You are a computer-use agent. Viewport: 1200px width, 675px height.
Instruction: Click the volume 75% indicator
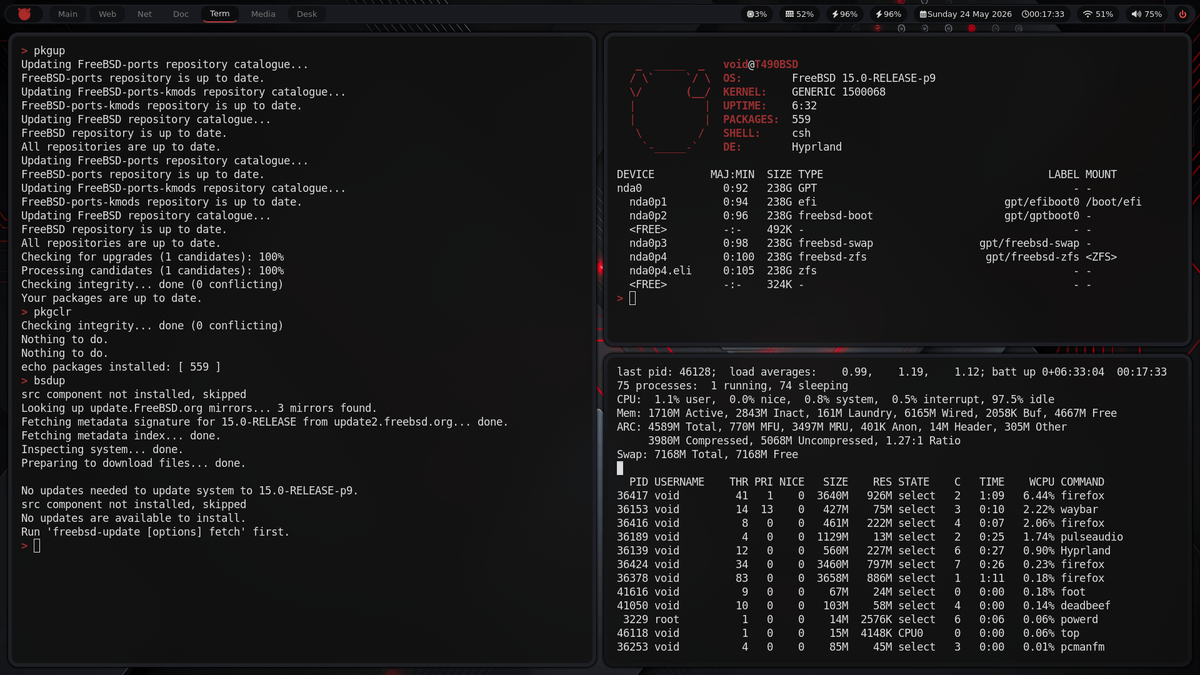[x=1147, y=14]
